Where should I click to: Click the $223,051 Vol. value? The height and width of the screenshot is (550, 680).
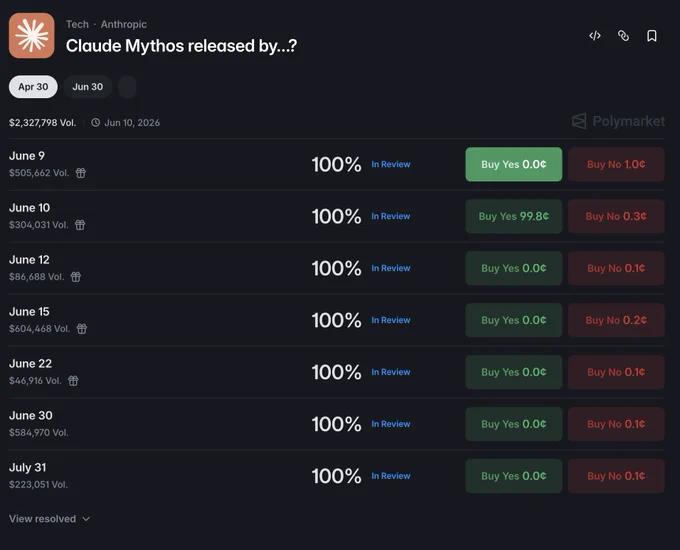pyautogui.click(x=38, y=485)
